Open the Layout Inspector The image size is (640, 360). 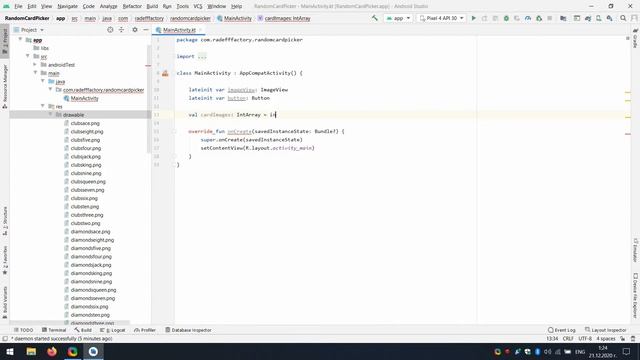click(606, 330)
